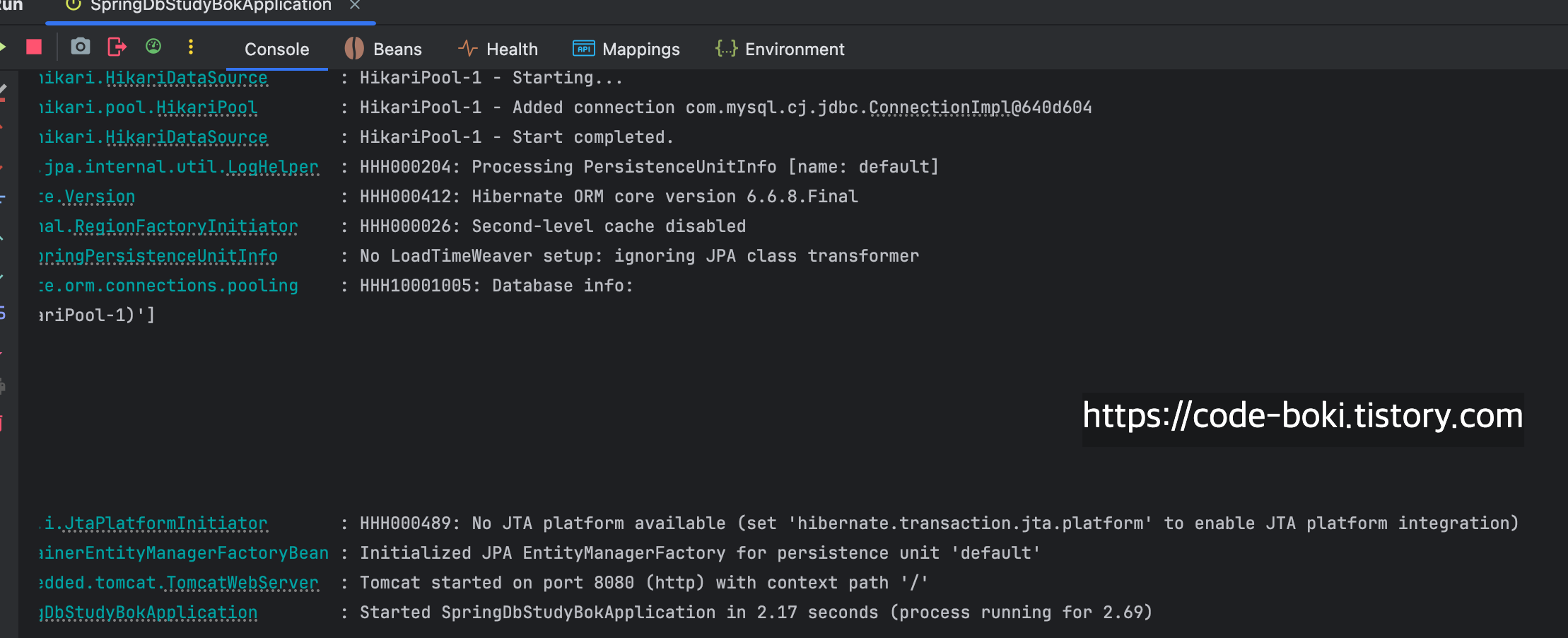Select the SpringDbStudyBokApplication run tab
The width and height of the screenshot is (1568, 638).
pos(211,6)
